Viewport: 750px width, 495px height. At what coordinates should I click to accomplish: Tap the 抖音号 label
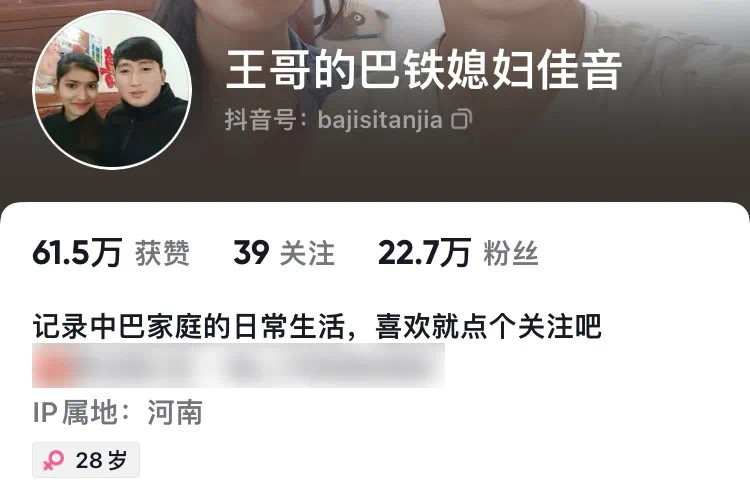[x=260, y=120]
